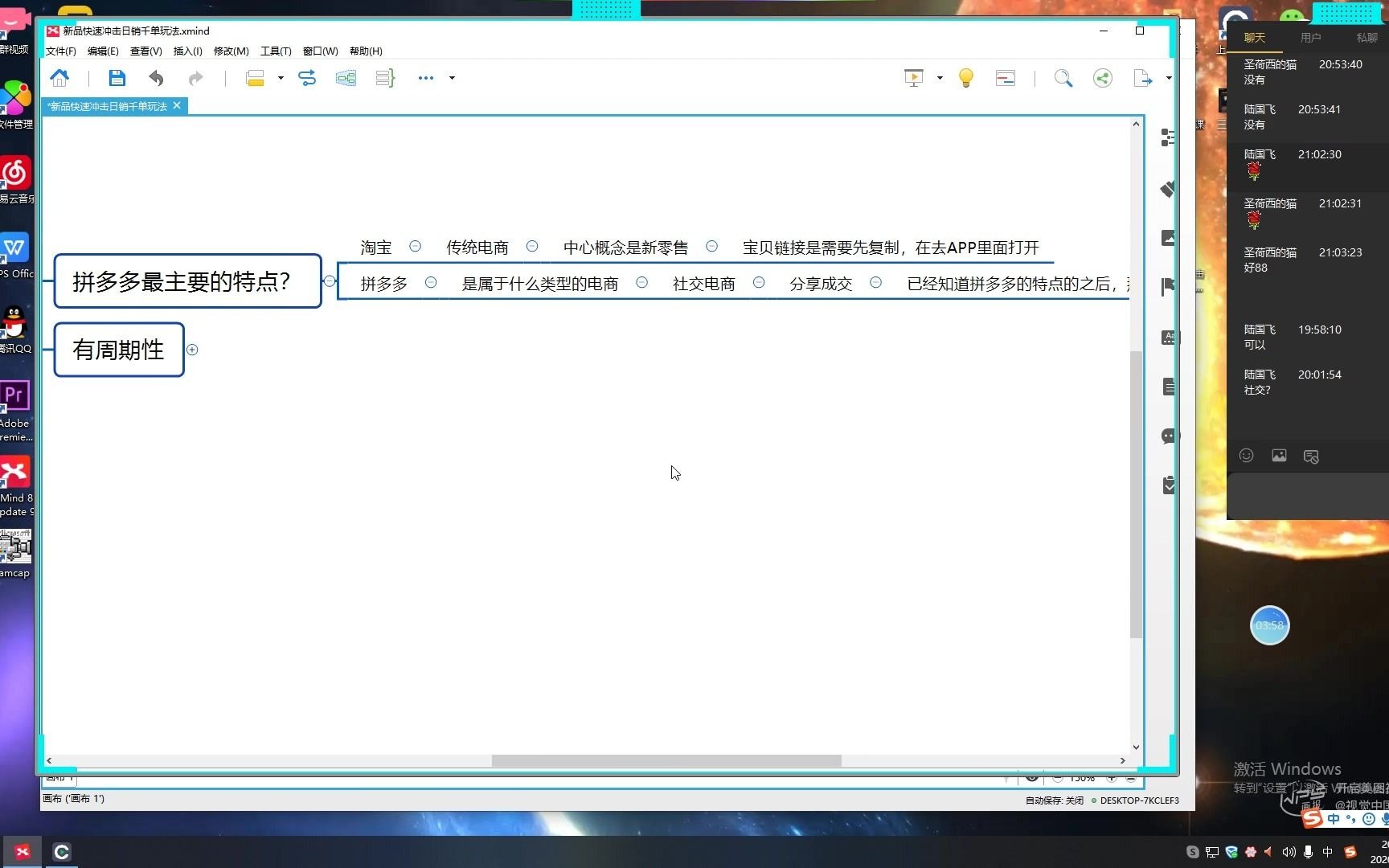Image resolution: width=1389 pixels, height=868 pixels.
Task: Collapse the 拼多多 subtopic
Action: coord(431,283)
